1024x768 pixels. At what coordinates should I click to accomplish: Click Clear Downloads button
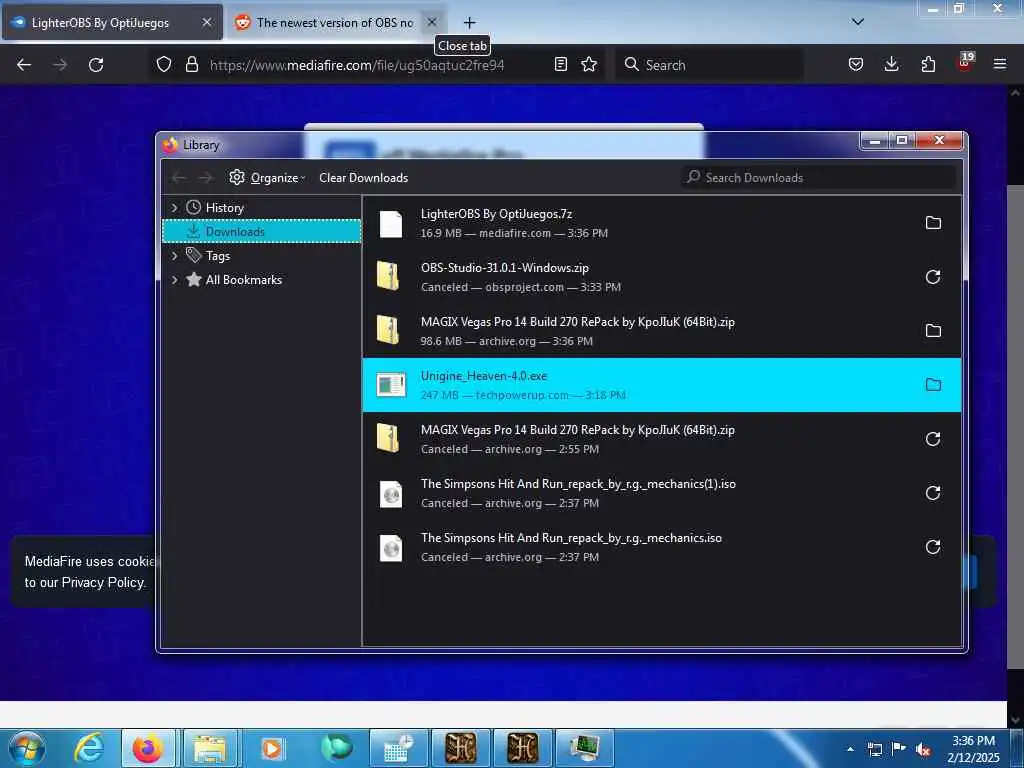click(364, 178)
